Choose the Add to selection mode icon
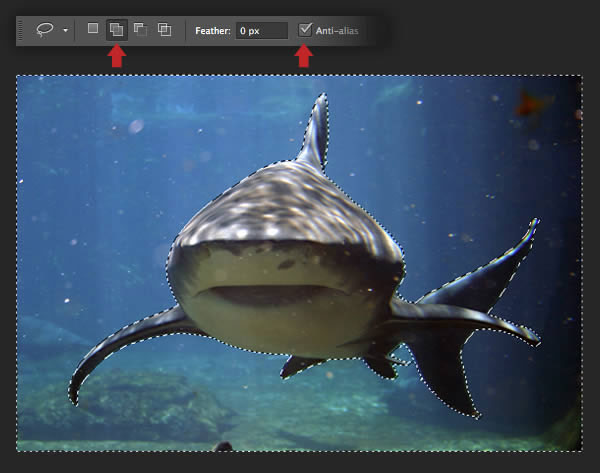 click(x=116, y=29)
